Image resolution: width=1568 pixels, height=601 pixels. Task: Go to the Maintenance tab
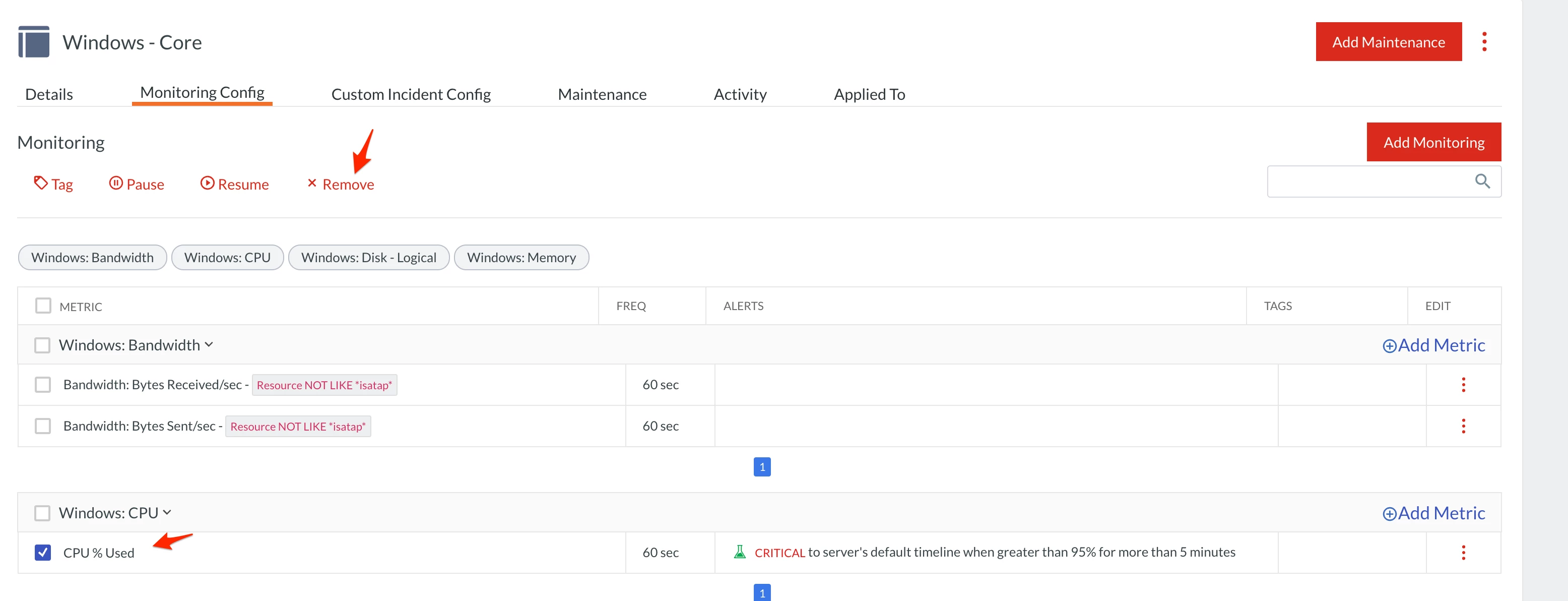[x=602, y=94]
